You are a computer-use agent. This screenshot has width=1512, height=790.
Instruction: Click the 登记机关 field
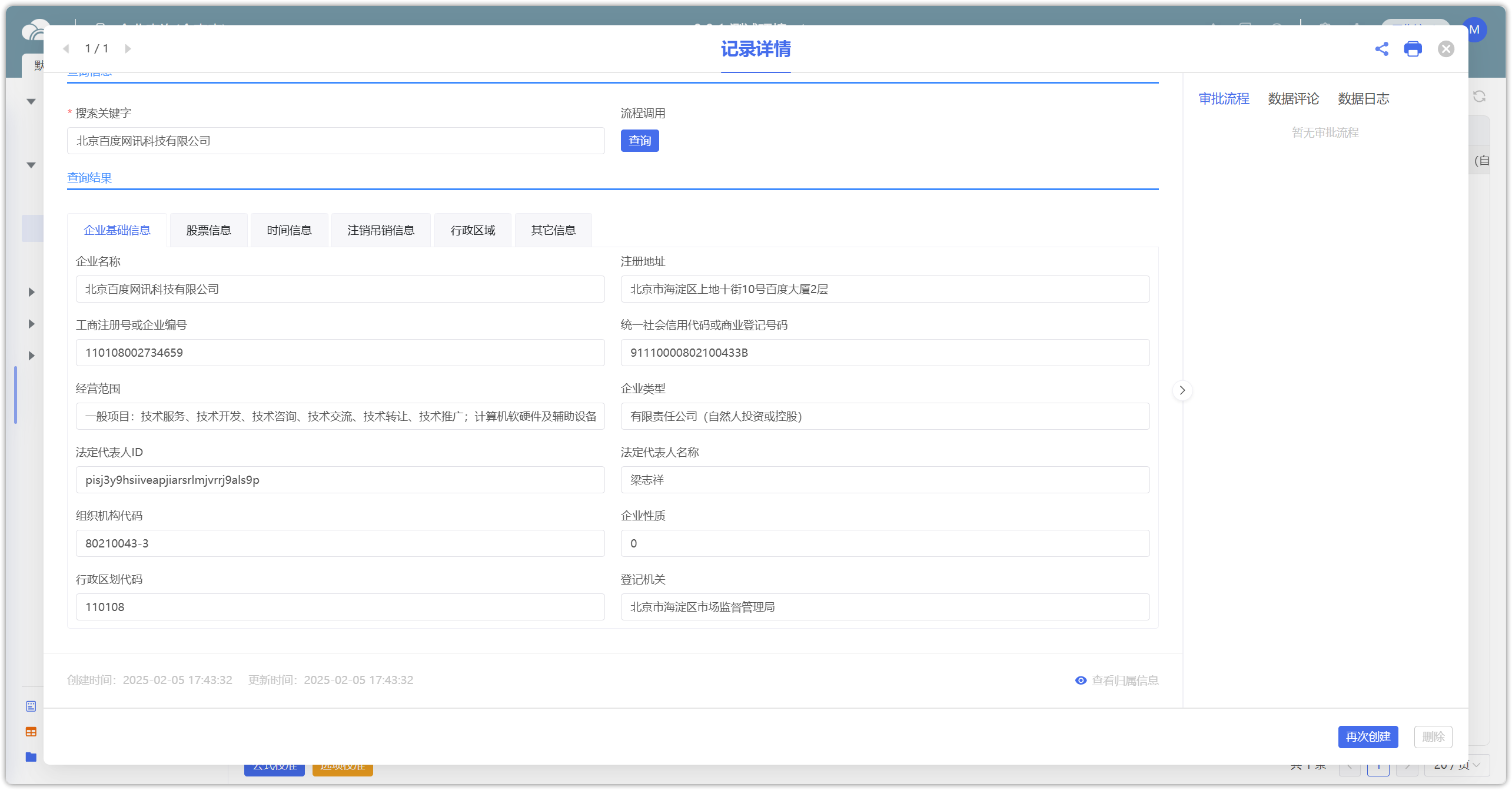click(x=885, y=607)
